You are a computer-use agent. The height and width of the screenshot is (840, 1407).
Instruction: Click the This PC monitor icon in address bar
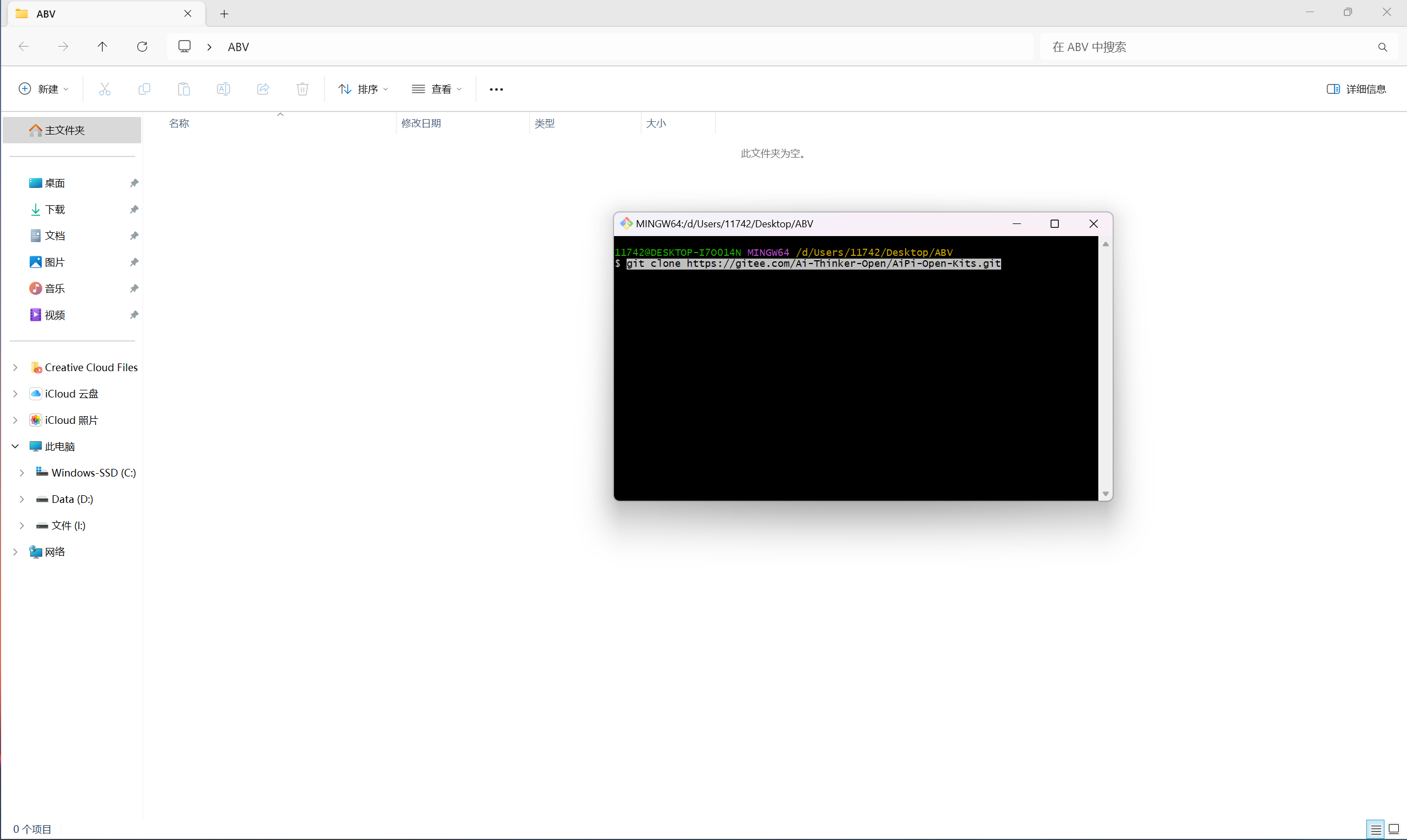pos(185,47)
